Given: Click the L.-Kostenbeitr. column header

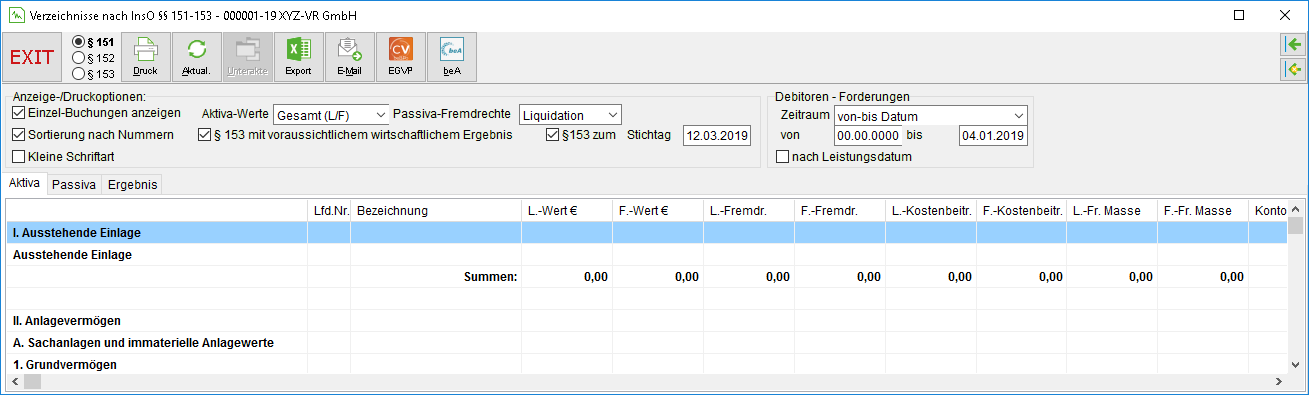Looking at the screenshot, I should pyautogui.click(x=931, y=210).
